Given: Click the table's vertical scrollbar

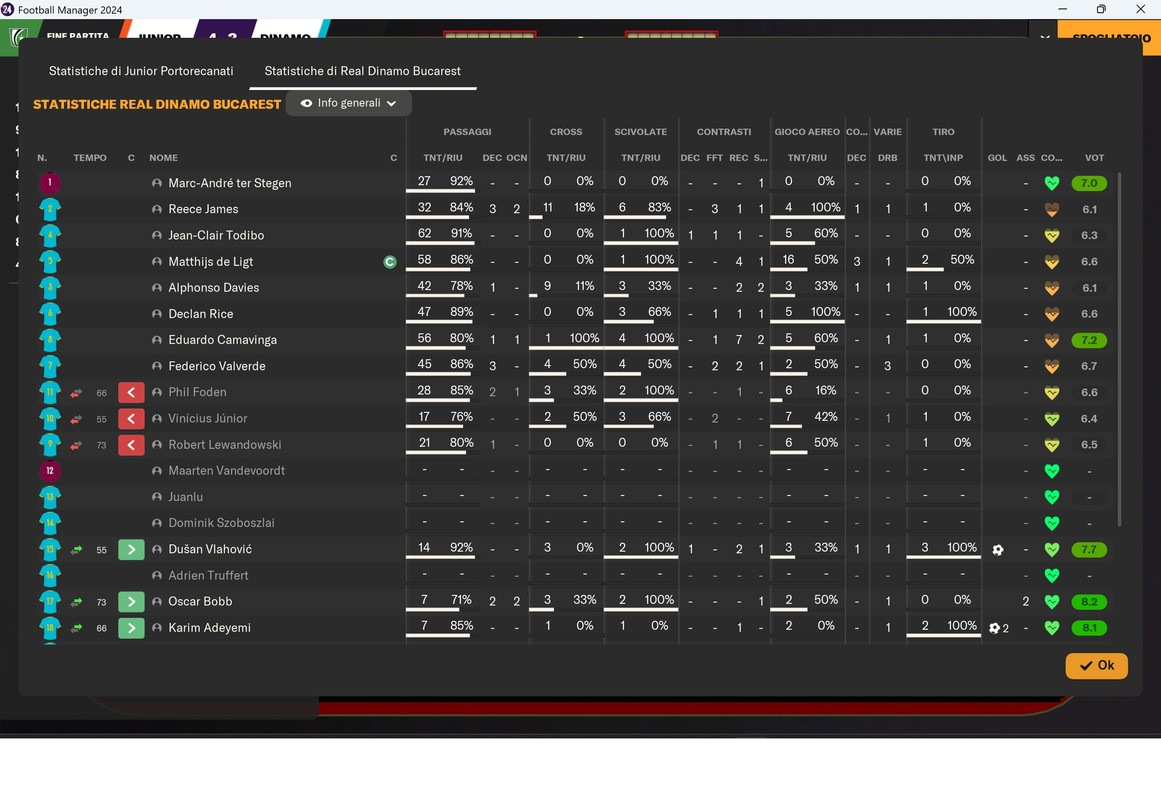Looking at the screenshot, I should point(1119,348).
